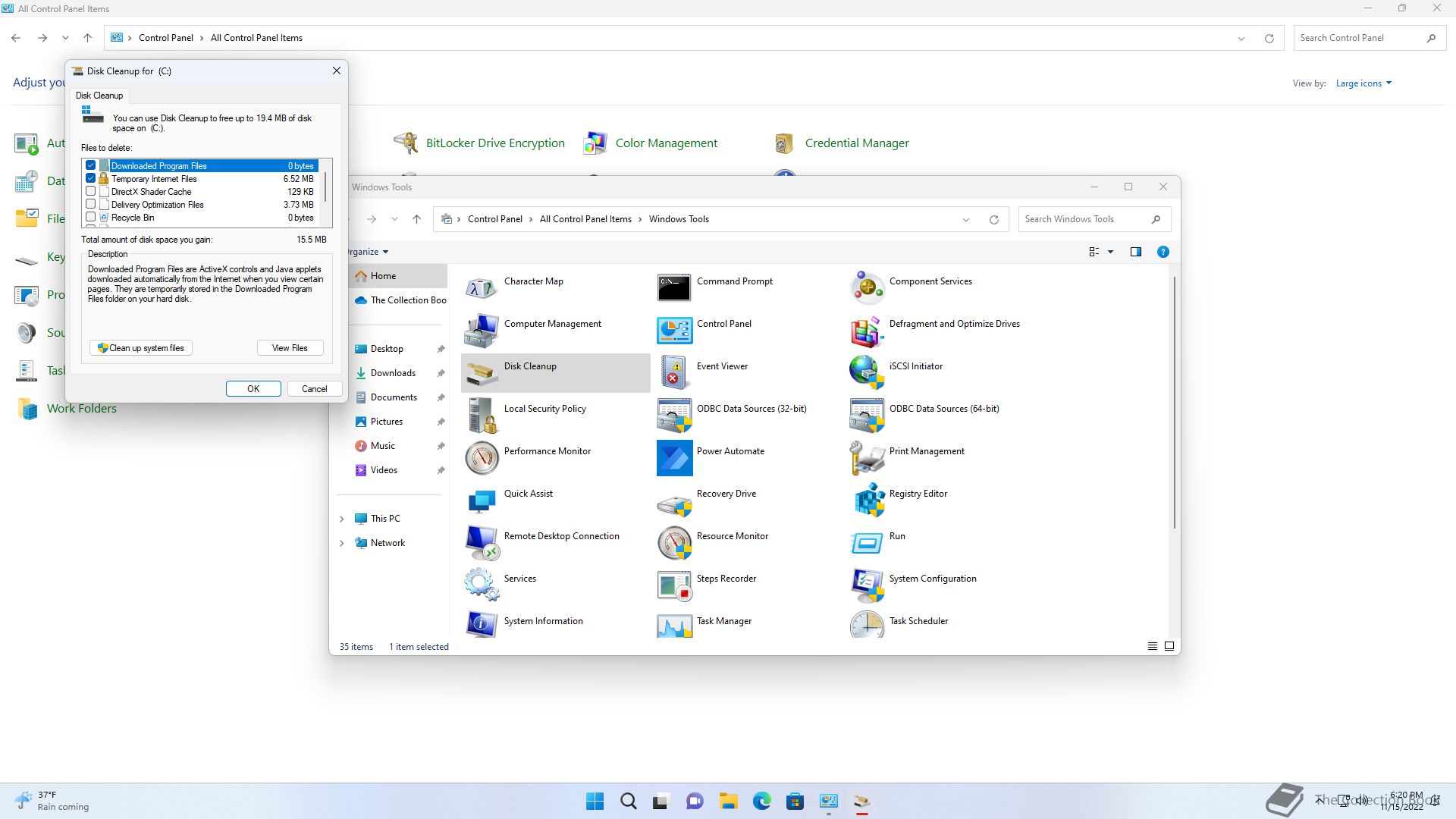This screenshot has width=1456, height=819.
Task: Launch Defragment and Optimize Drives
Action: [x=867, y=331]
